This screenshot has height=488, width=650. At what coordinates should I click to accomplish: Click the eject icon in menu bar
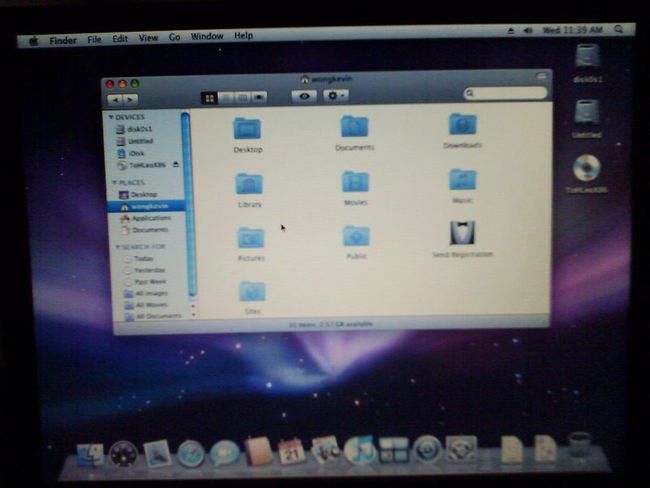(x=511, y=31)
